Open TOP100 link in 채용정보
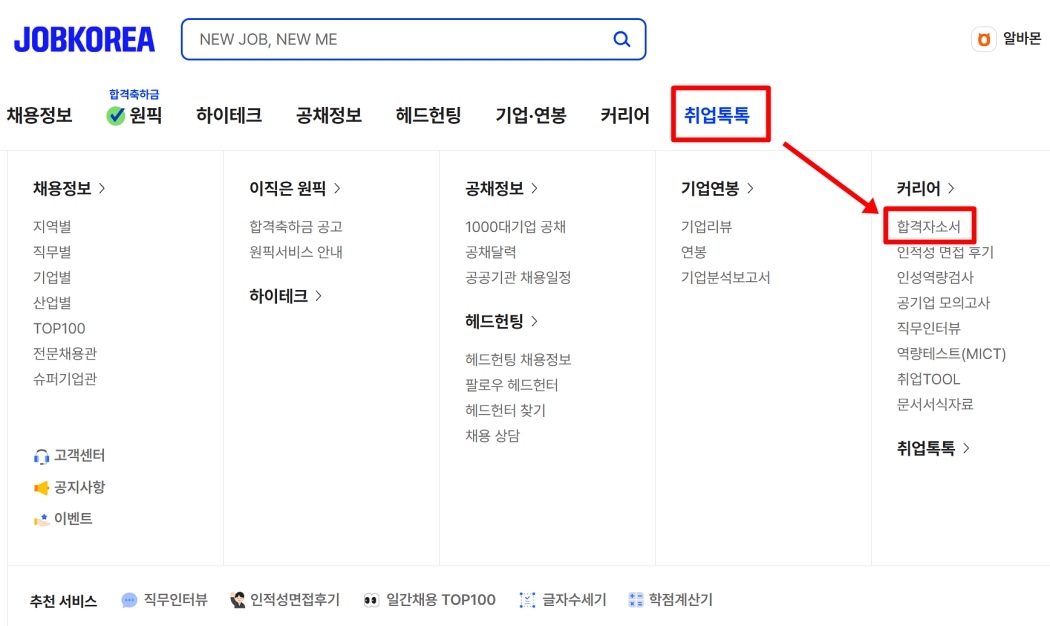 click(60, 328)
